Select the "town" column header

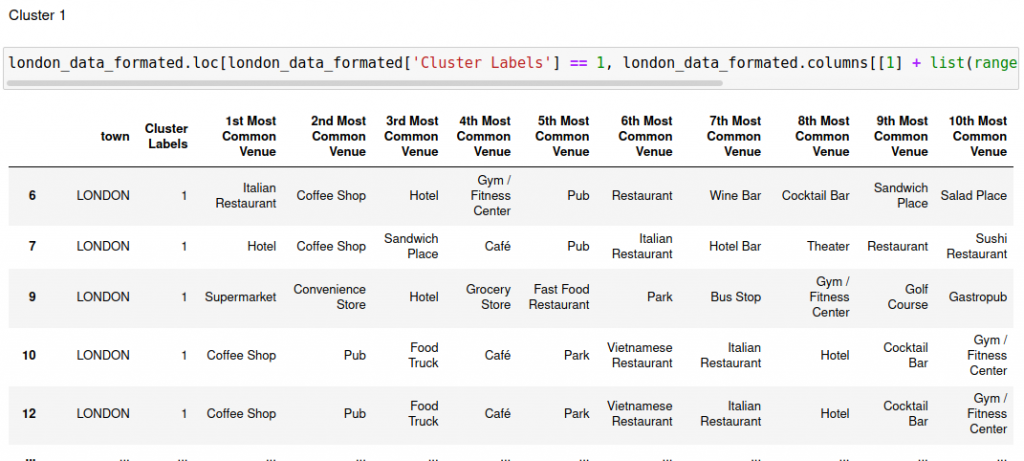tap(115, 136)
